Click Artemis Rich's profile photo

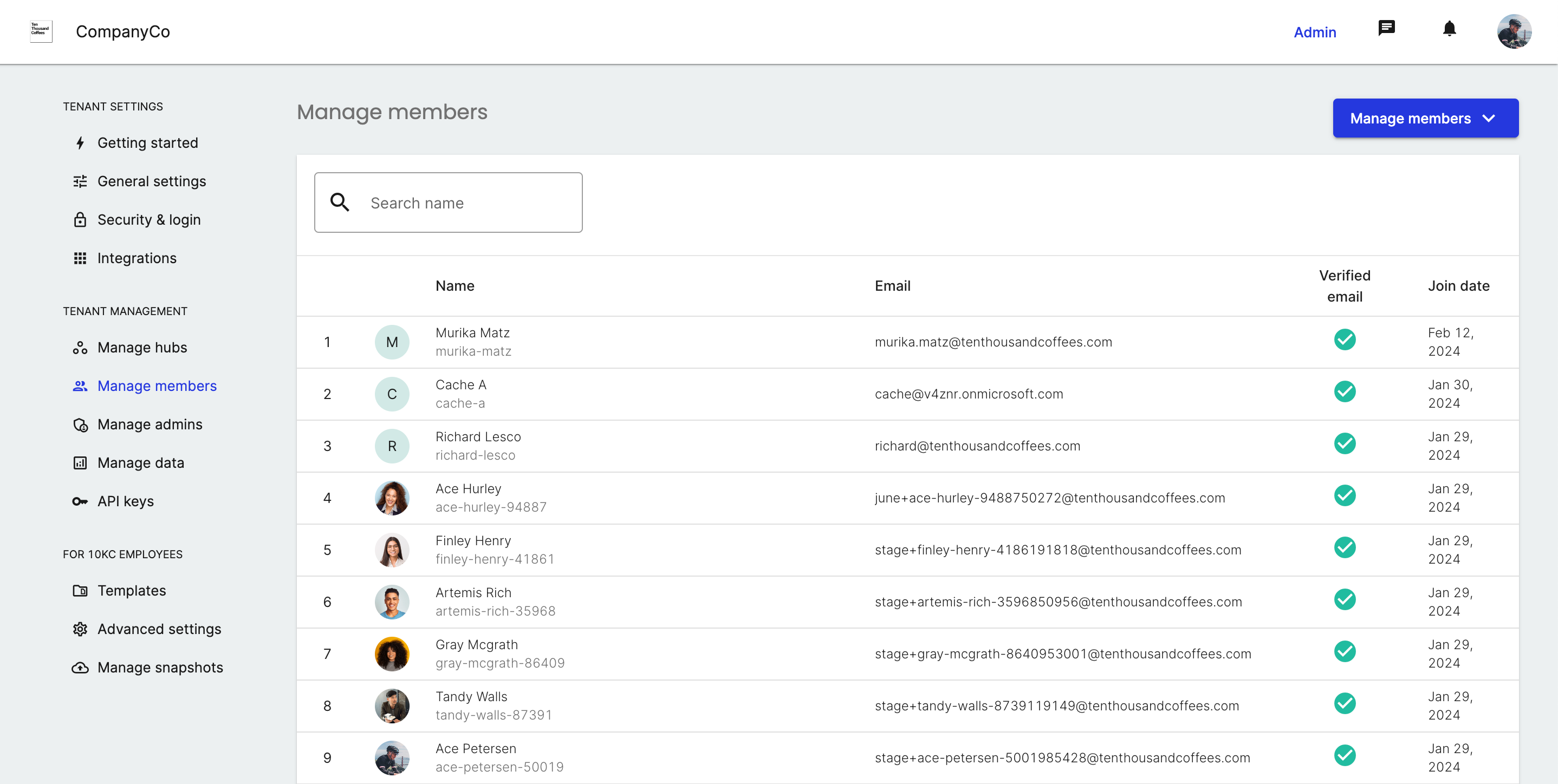point(392,602)
